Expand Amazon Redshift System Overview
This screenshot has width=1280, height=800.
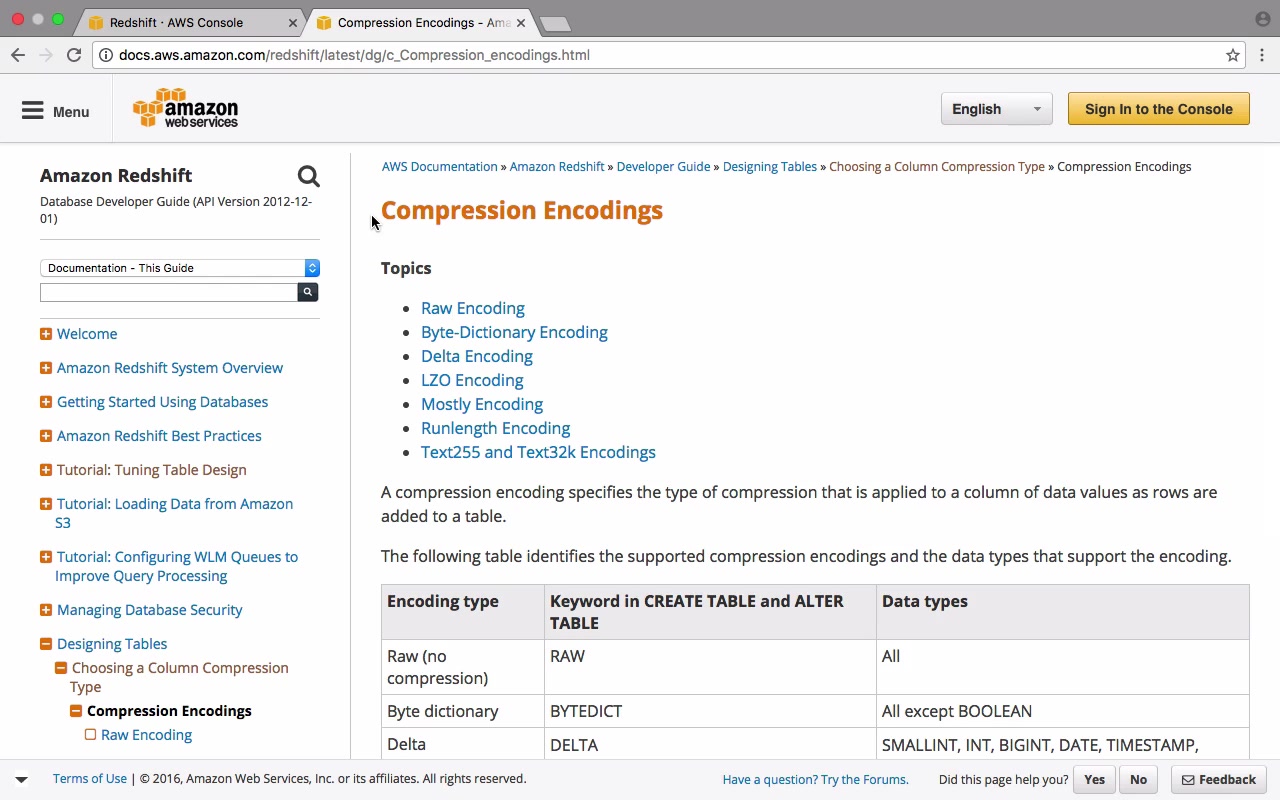coord(46,368)
